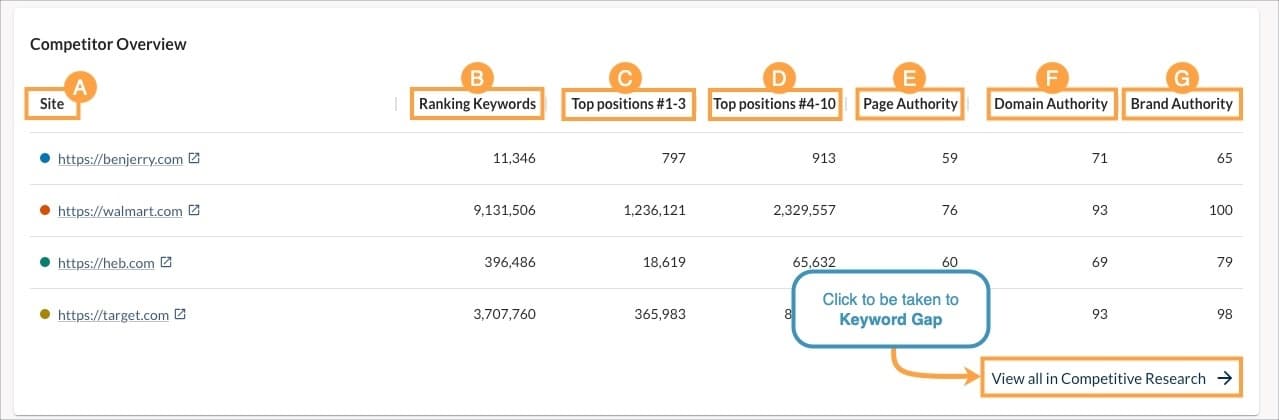
Task: Open the https://walmart.com site link
Action: 120,211
